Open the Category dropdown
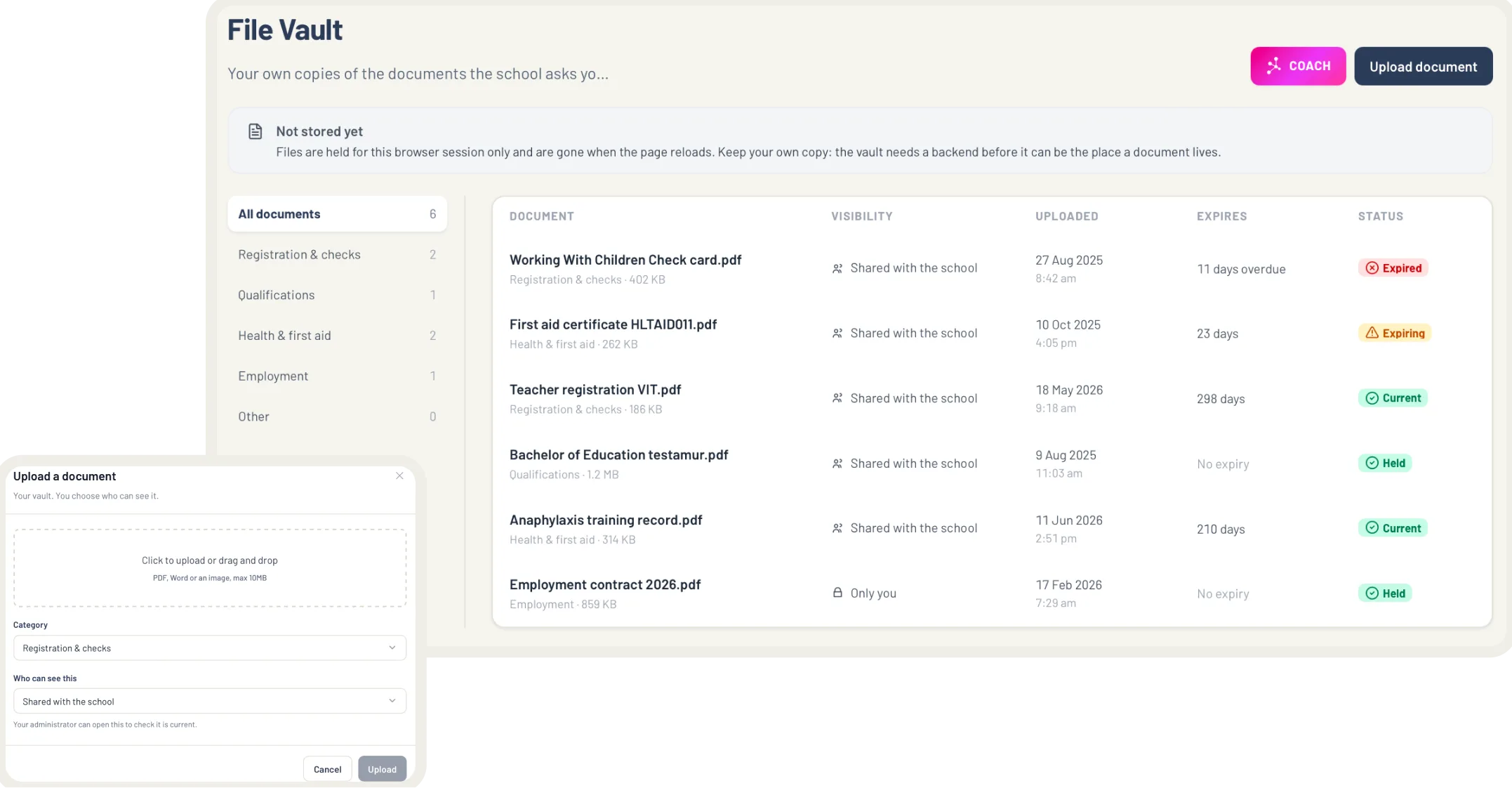 point(210,648)
